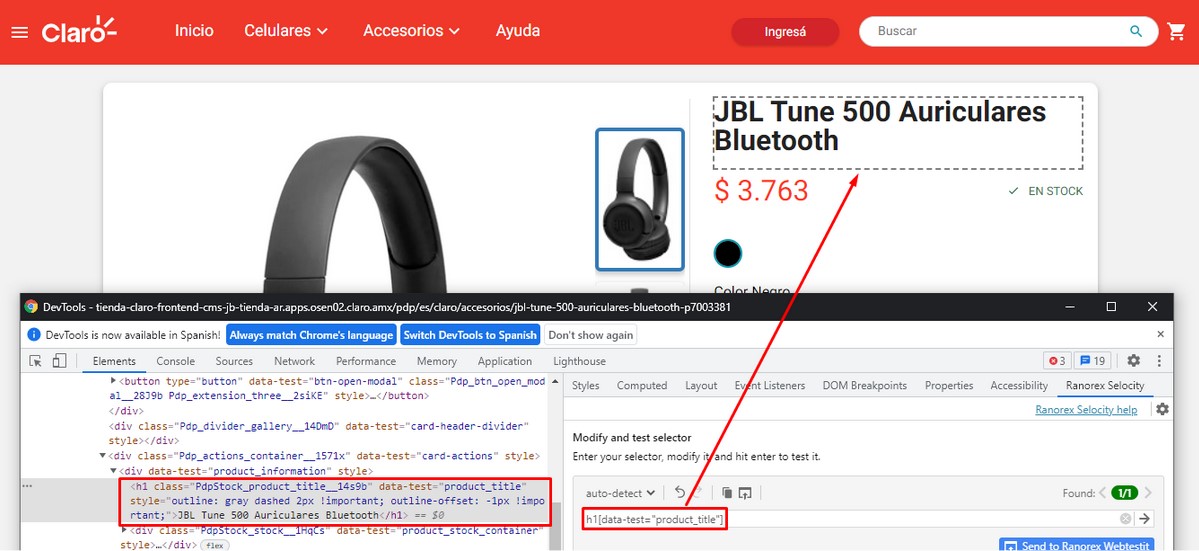The image size is (1199, 551).
Task: Expand the Accesorios dropdown menu
Action: point(411,31)
